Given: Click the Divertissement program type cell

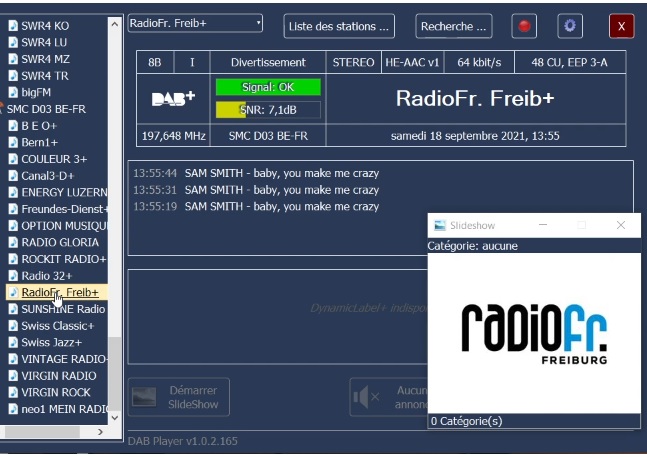Looking at the screenshot, I should coord(268,62).
